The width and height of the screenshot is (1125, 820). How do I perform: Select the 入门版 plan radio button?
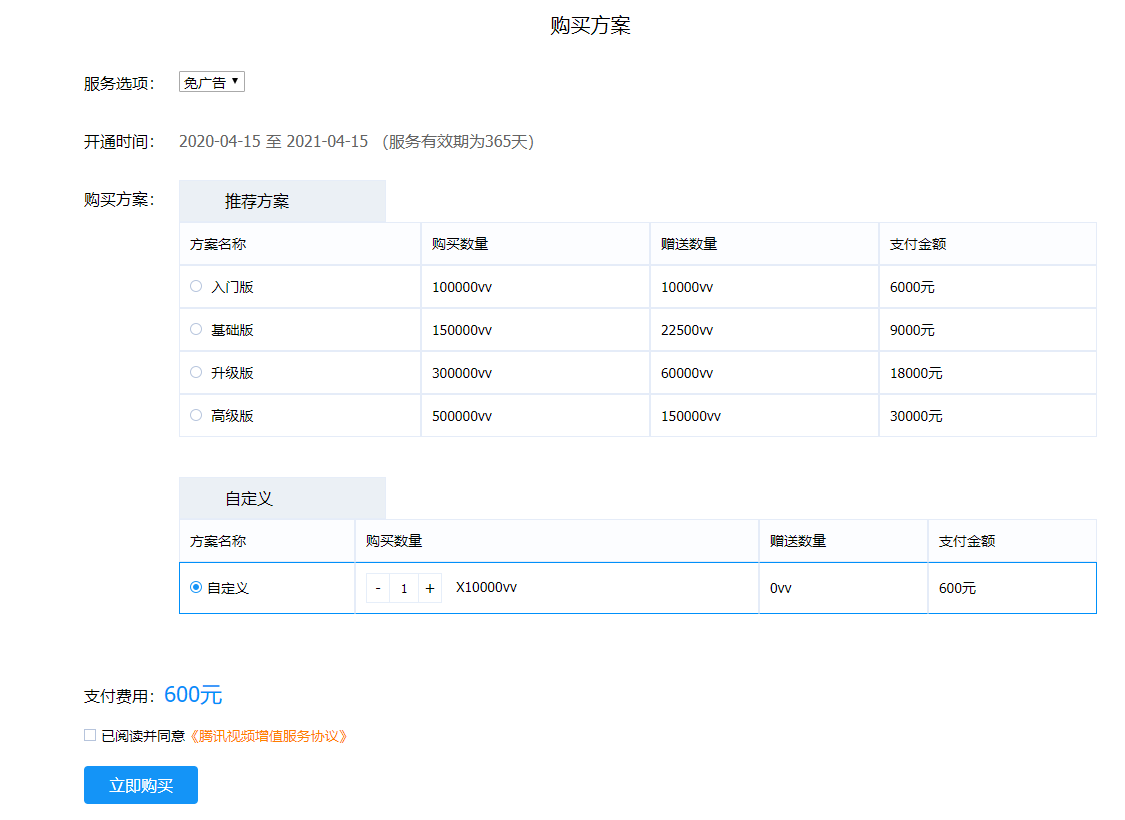[x=196, y=286]
